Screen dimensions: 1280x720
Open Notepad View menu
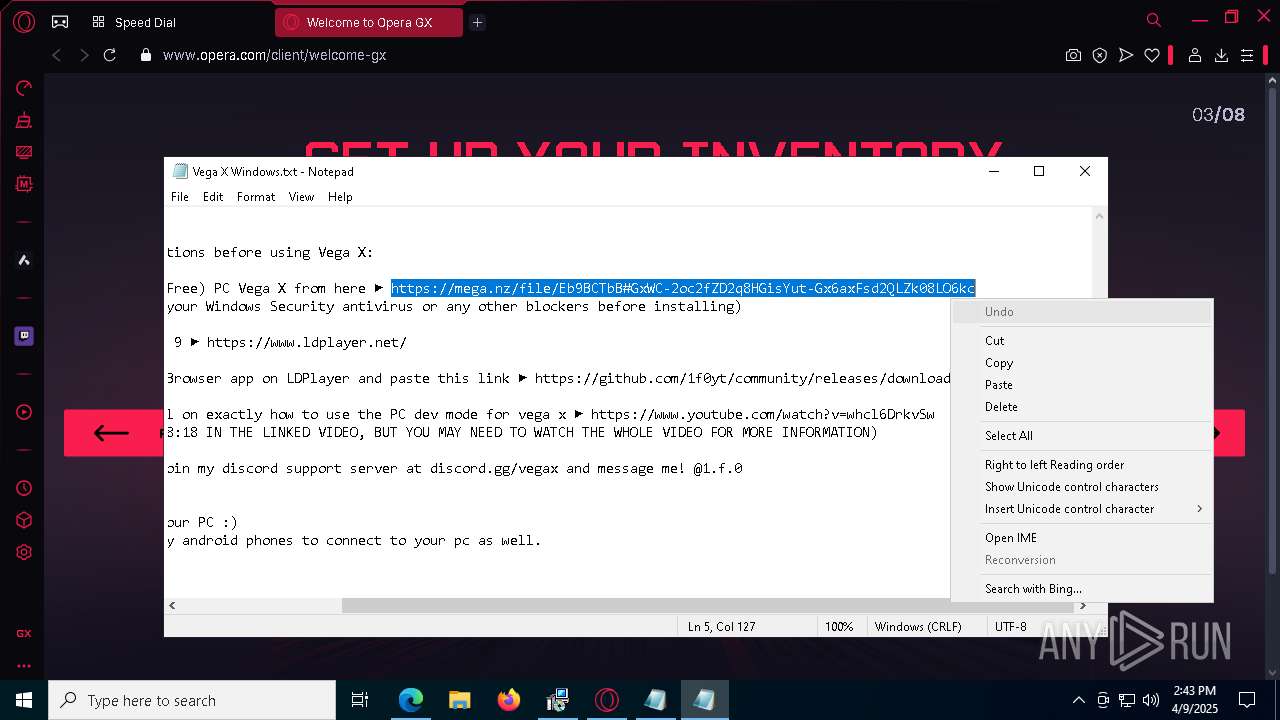[301, 197]
